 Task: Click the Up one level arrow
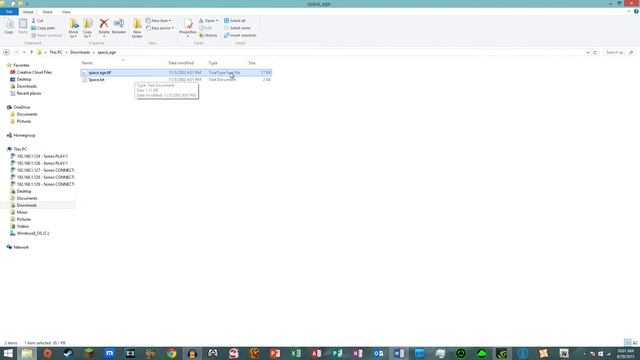pos(31,52)
